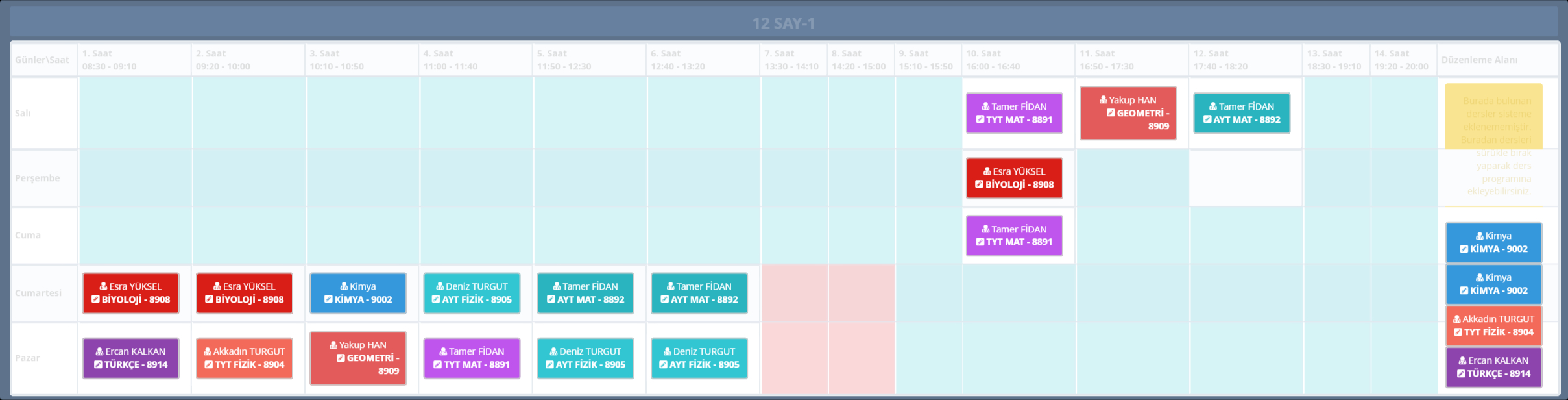Click the 12 SAY-1 class title bar

[x=784, y=23]
